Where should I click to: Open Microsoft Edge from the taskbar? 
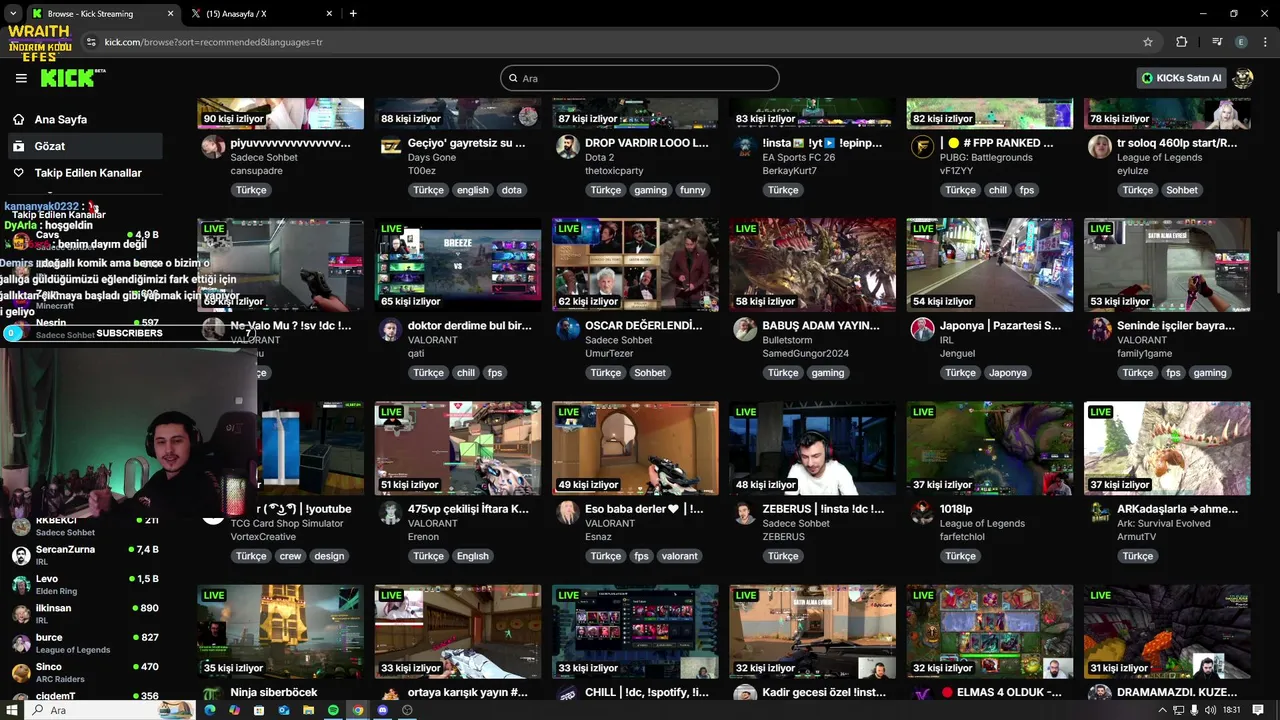click(210, 710)
